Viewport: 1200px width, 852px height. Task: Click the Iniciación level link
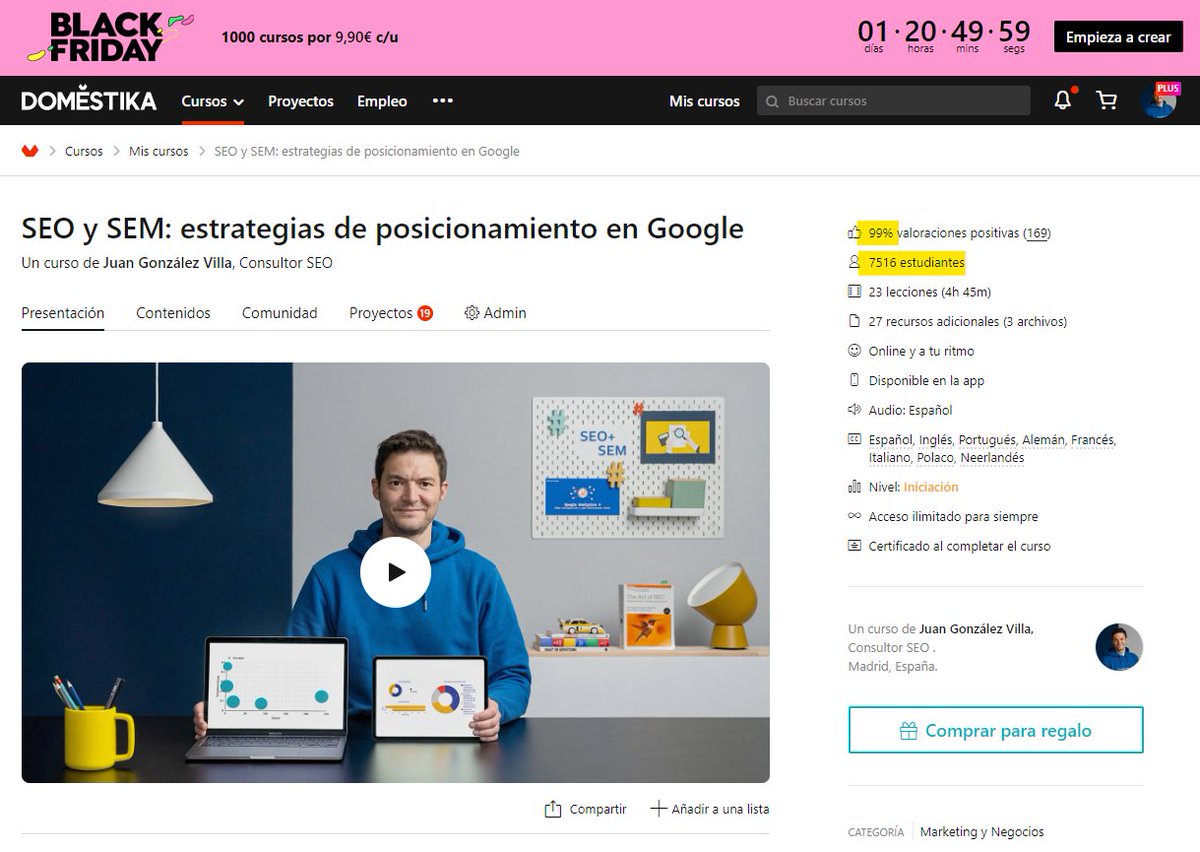pyautogui.click(x=931, y=487)
